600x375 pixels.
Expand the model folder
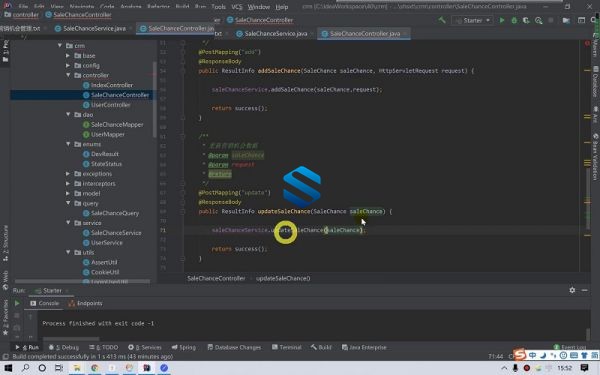tap(68, 193)
